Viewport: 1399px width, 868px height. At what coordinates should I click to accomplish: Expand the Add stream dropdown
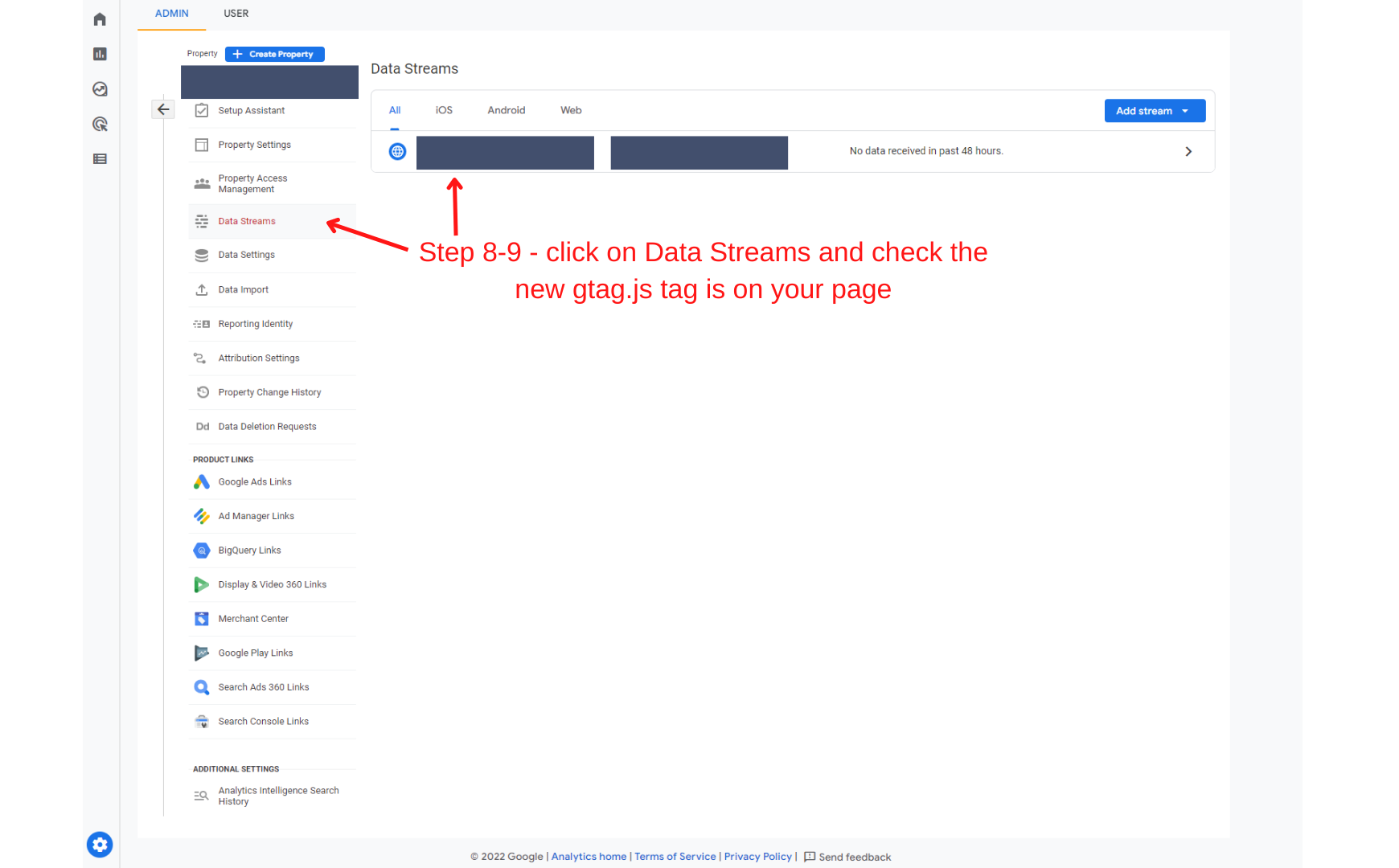tap(1154, 111)
